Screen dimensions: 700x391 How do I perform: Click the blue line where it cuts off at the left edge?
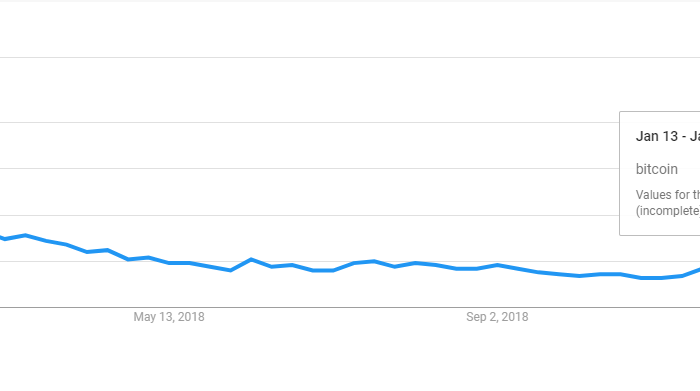pyautogui.click(x=2, y=238)
